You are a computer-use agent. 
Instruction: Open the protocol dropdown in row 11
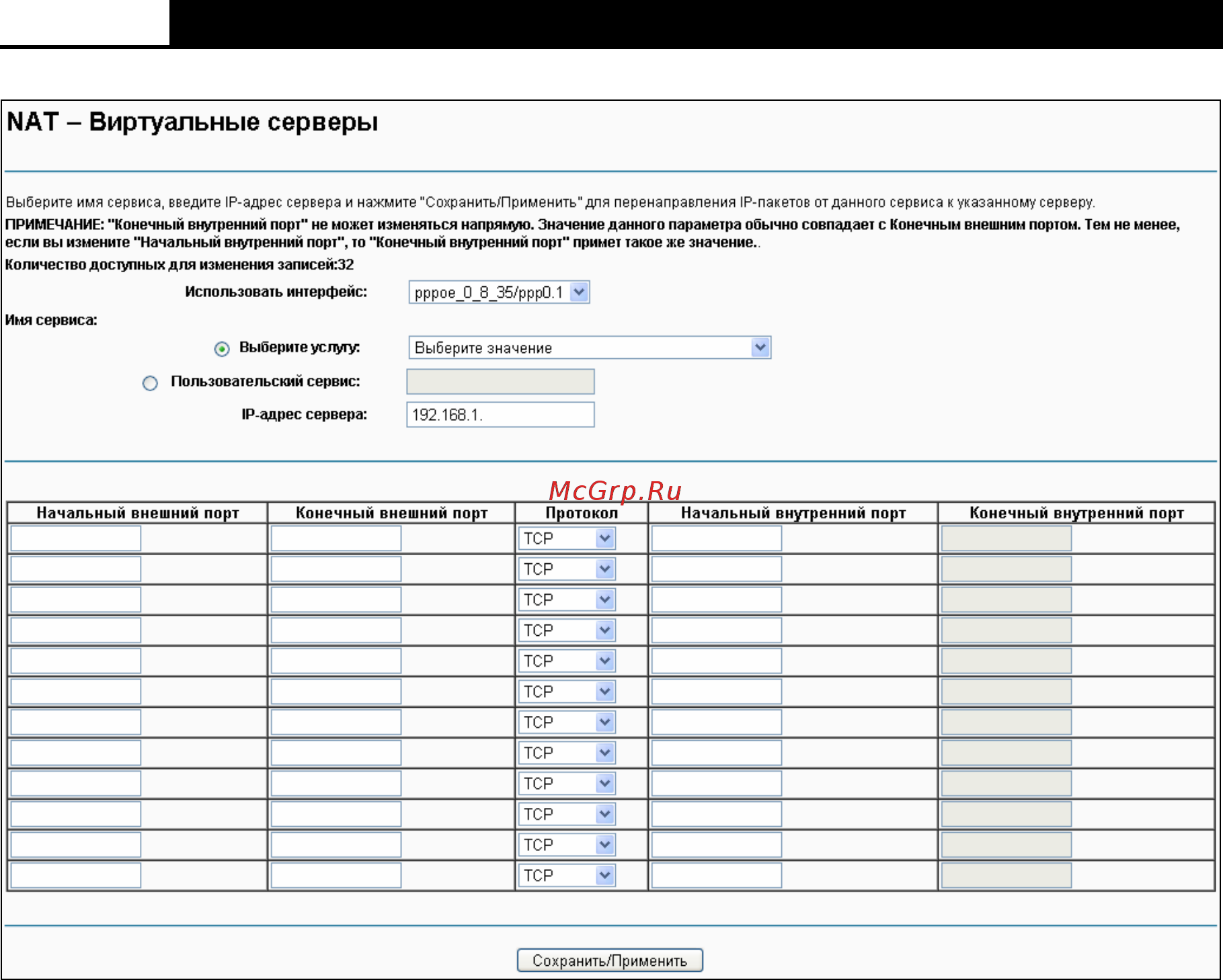tap(566, 845)
